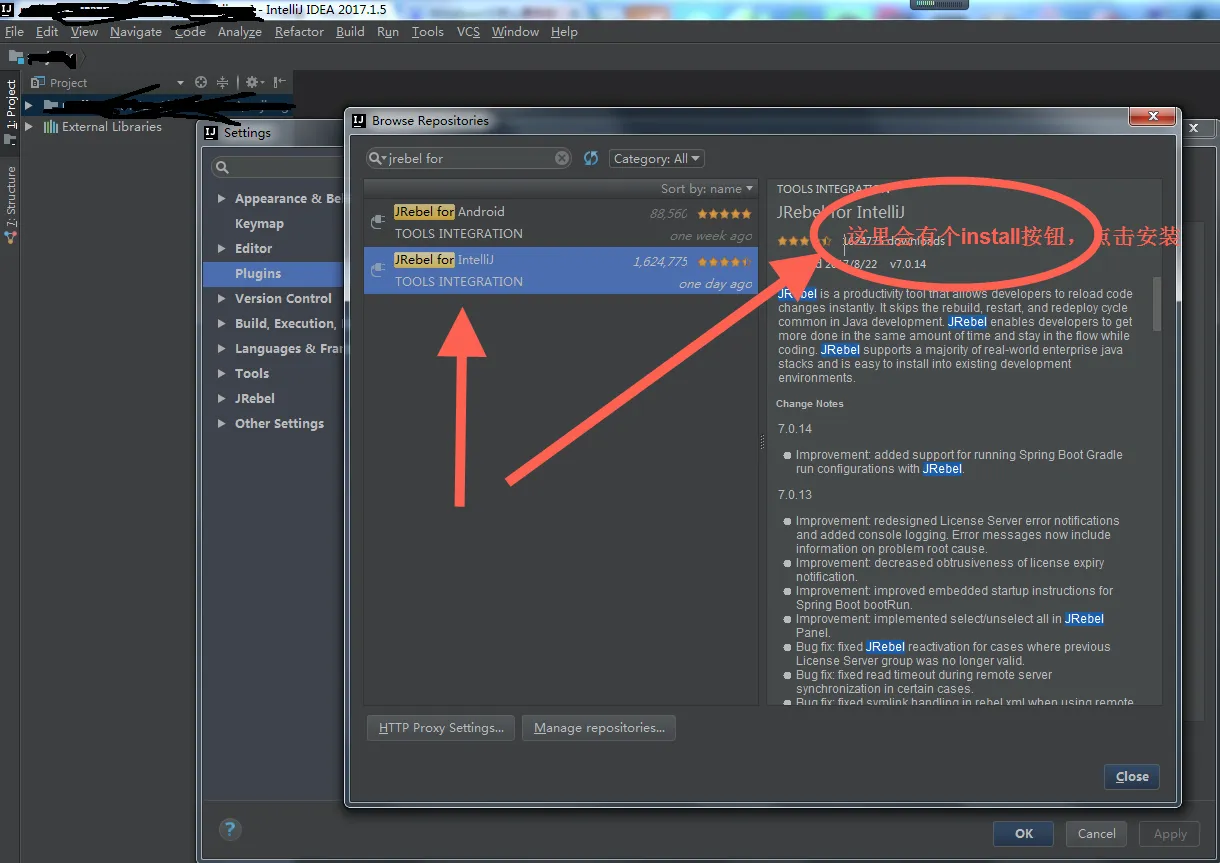Open the Project view selector dropdown arrow
This screenshot has width=1220, height=863.
180,83
